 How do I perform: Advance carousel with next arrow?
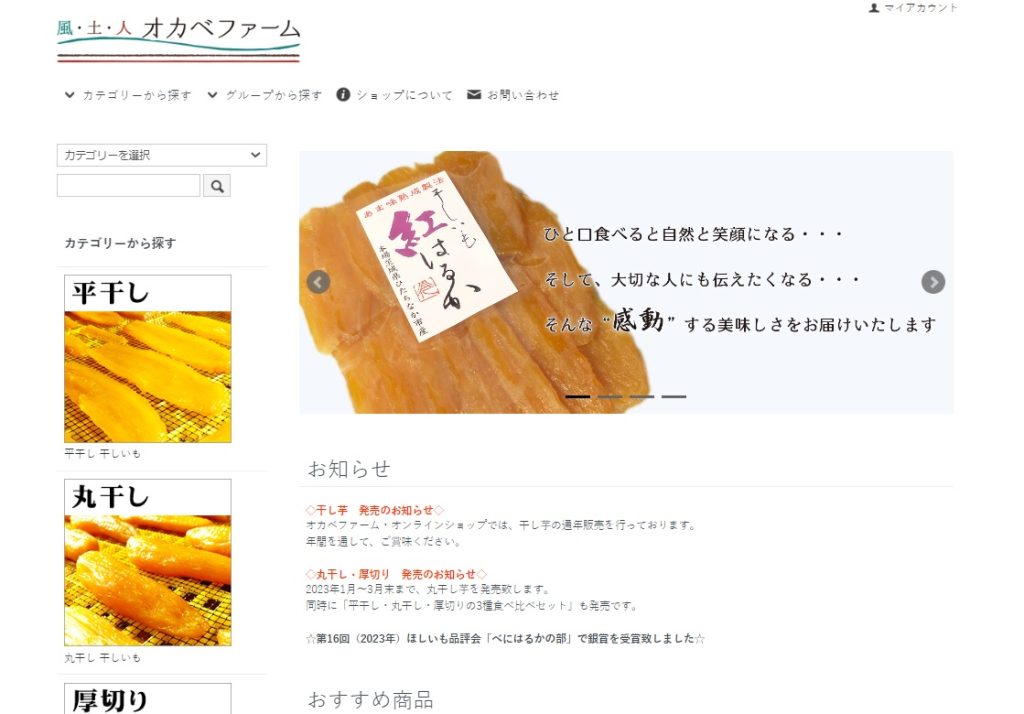(x=933, y=282)
